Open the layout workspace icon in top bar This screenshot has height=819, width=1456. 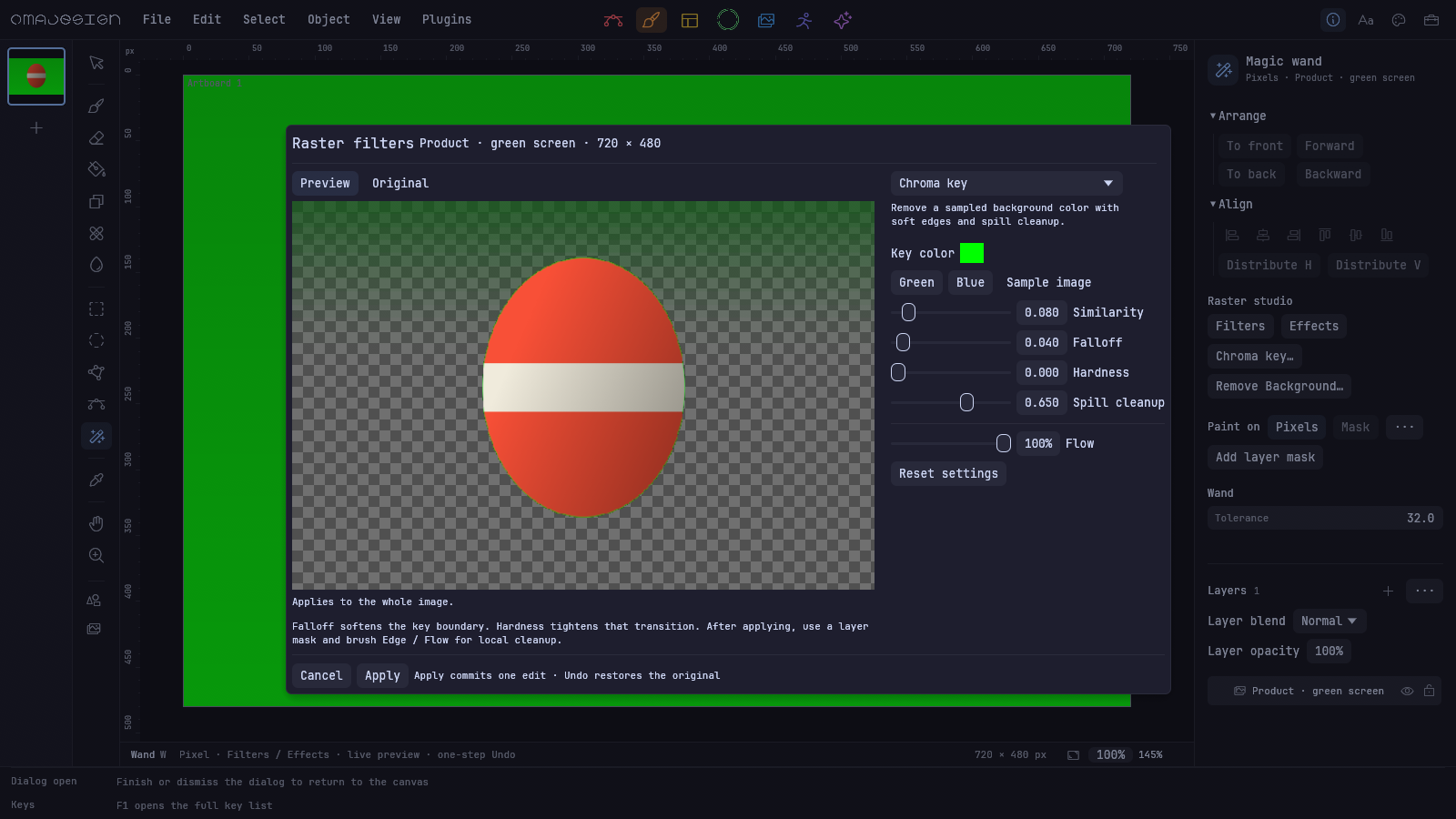[x=690, y=20]
